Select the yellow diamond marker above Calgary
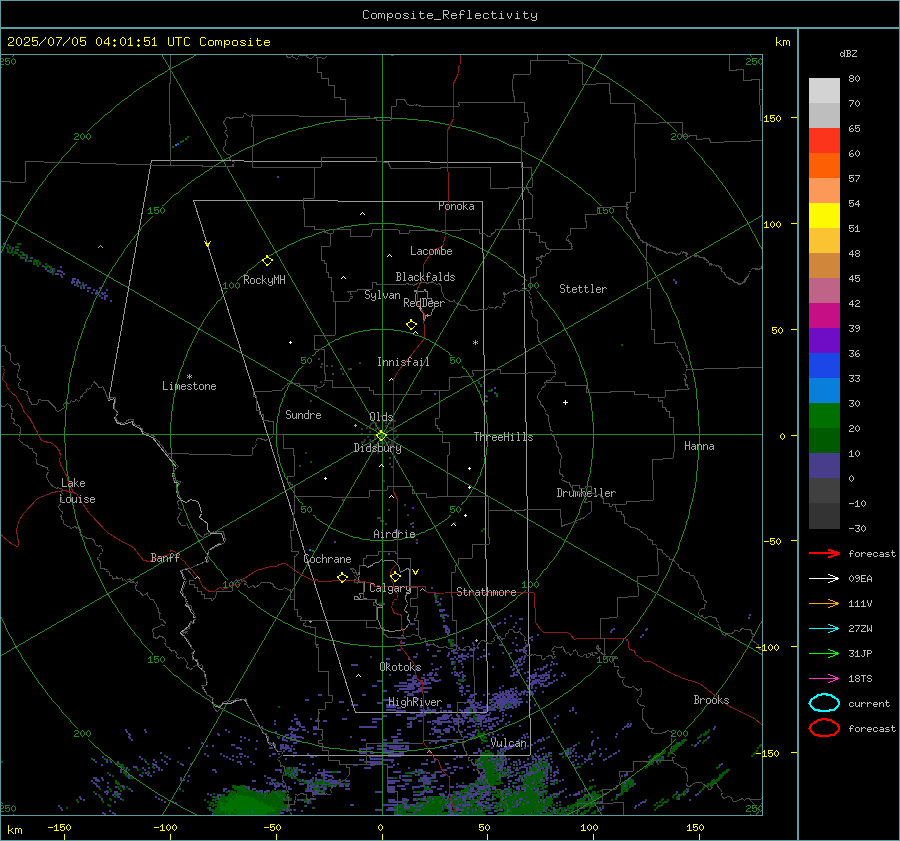900x841 pixels. pos(395,576)
